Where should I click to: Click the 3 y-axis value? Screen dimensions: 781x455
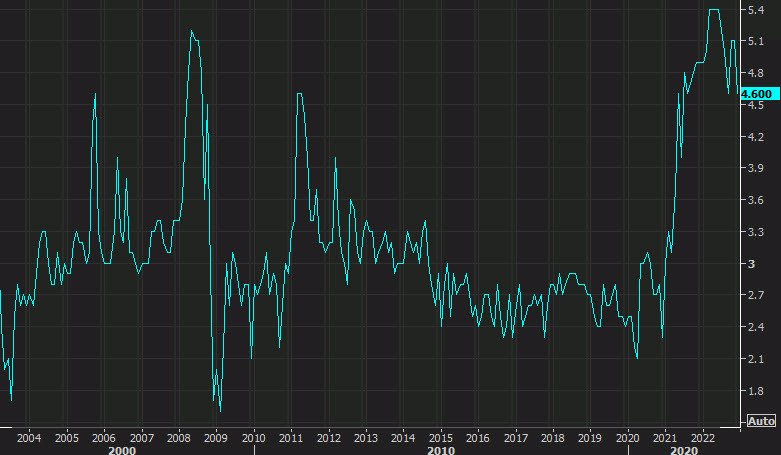click(751, 264)
